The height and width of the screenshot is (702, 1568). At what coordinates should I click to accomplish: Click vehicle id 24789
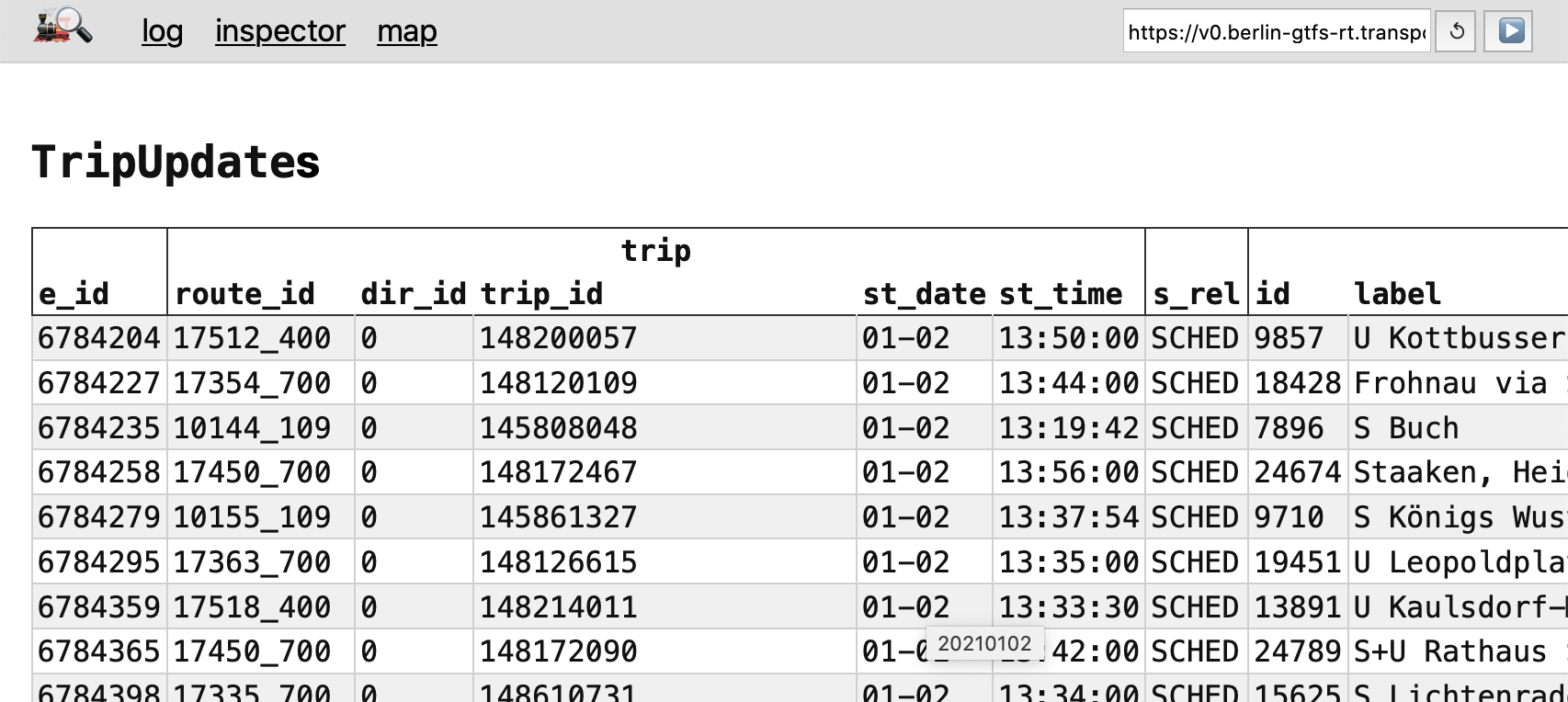click(1298, 651)
